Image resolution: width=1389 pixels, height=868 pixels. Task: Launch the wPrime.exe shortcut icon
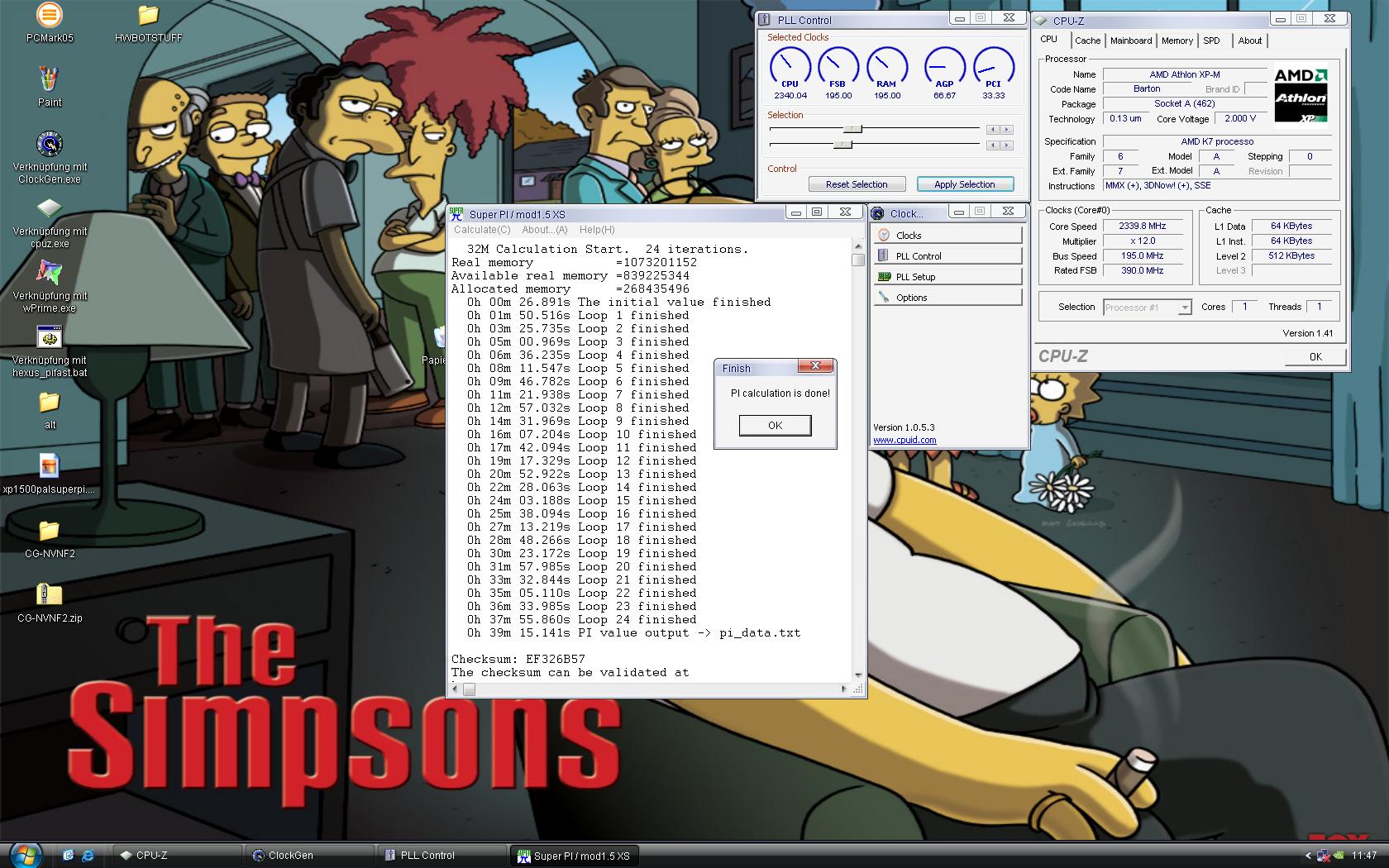point(50,273)
